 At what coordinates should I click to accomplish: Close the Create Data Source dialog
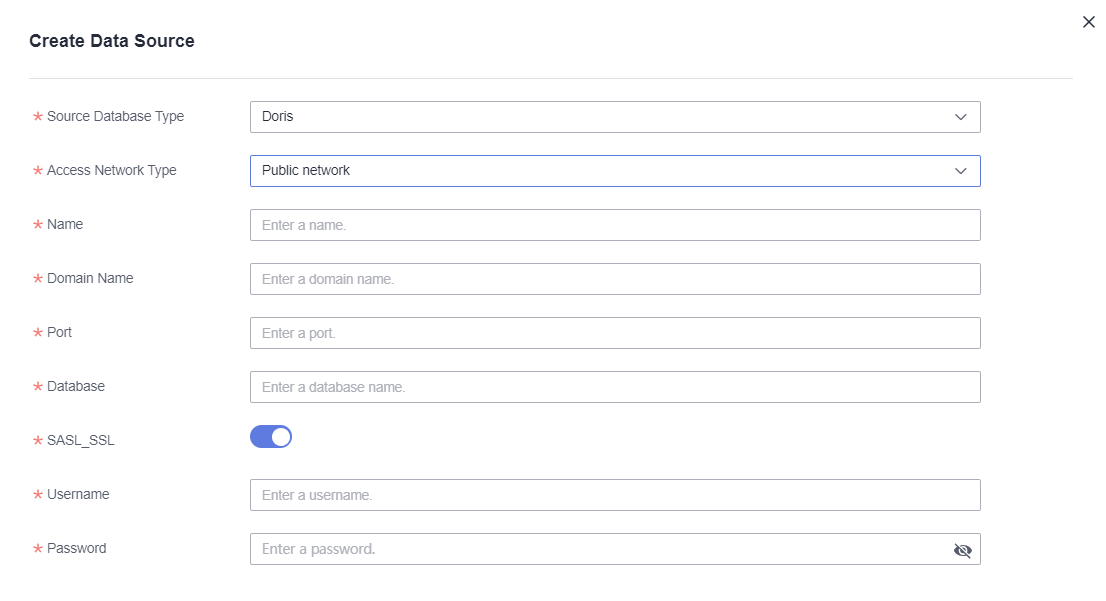1089,22
